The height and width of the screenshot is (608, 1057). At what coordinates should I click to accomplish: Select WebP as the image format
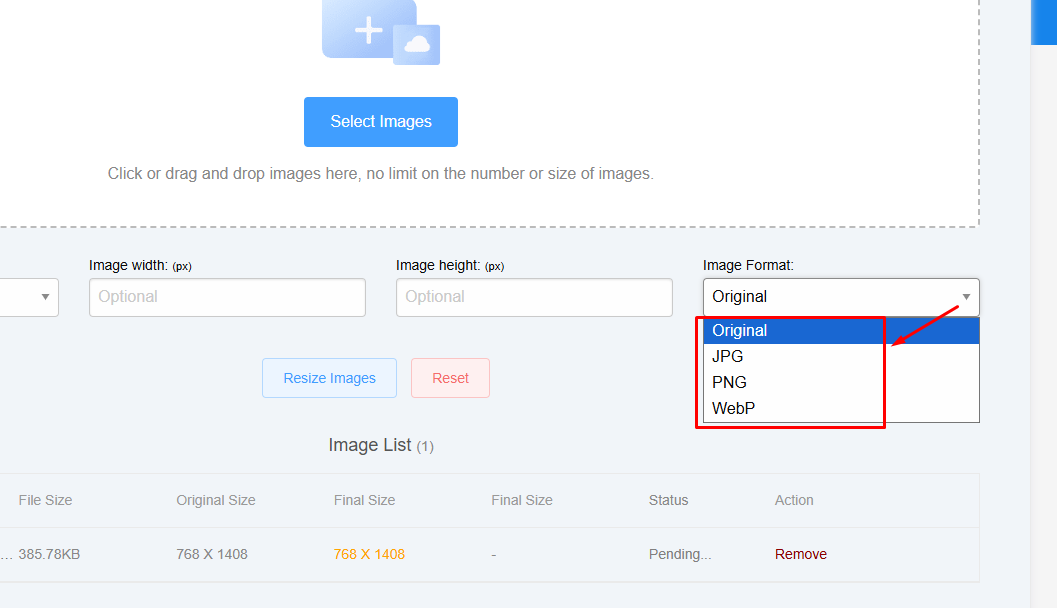(734, 409)
